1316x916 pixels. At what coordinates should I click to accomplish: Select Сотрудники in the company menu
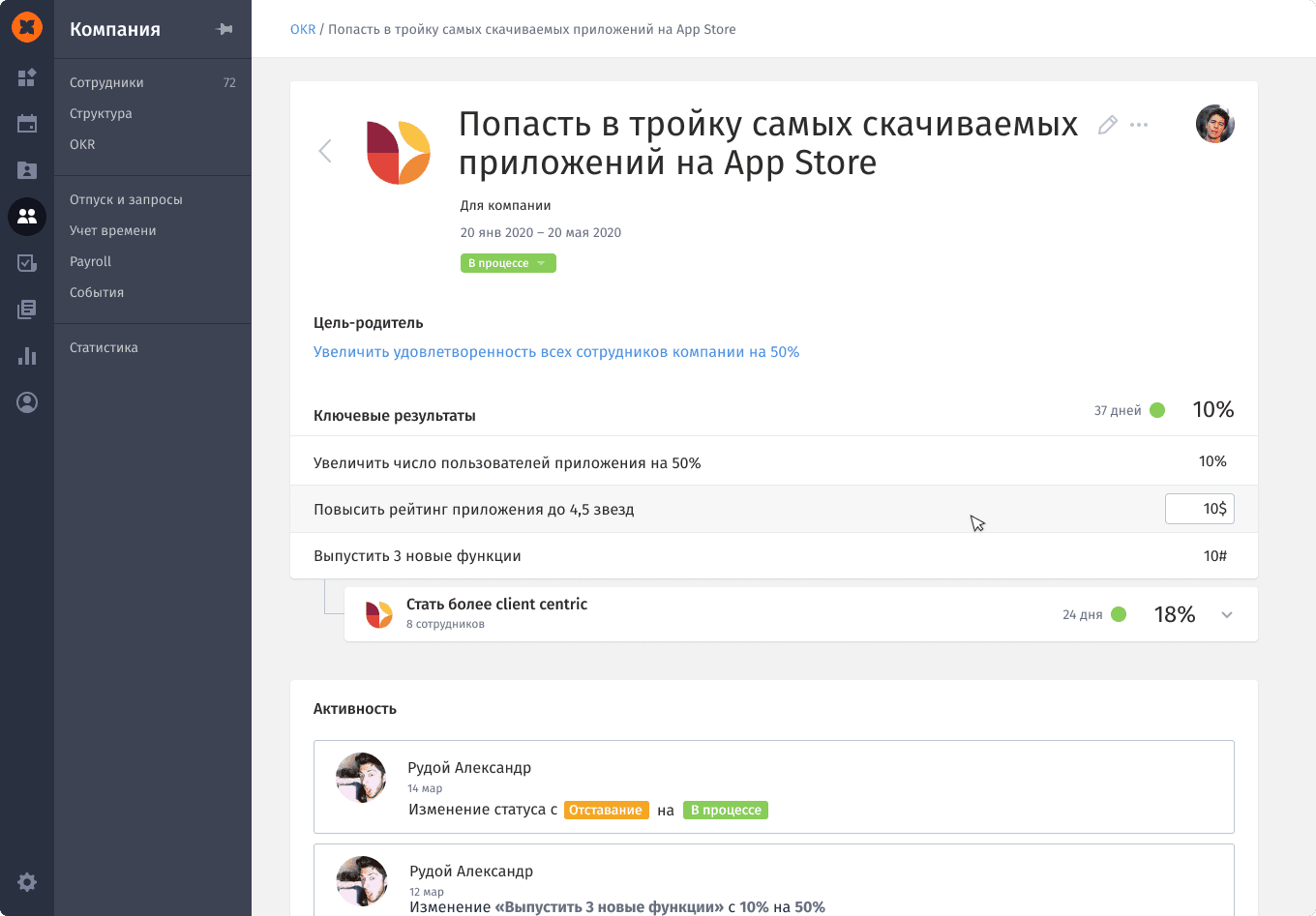coord(106,82)
